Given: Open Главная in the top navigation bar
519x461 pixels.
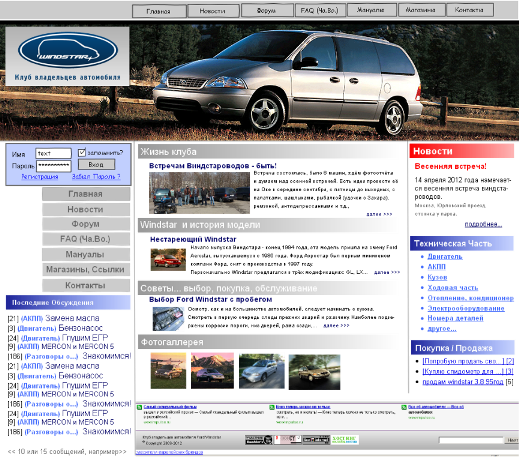Looking at the screenshot, I should (x=159, y=11).
